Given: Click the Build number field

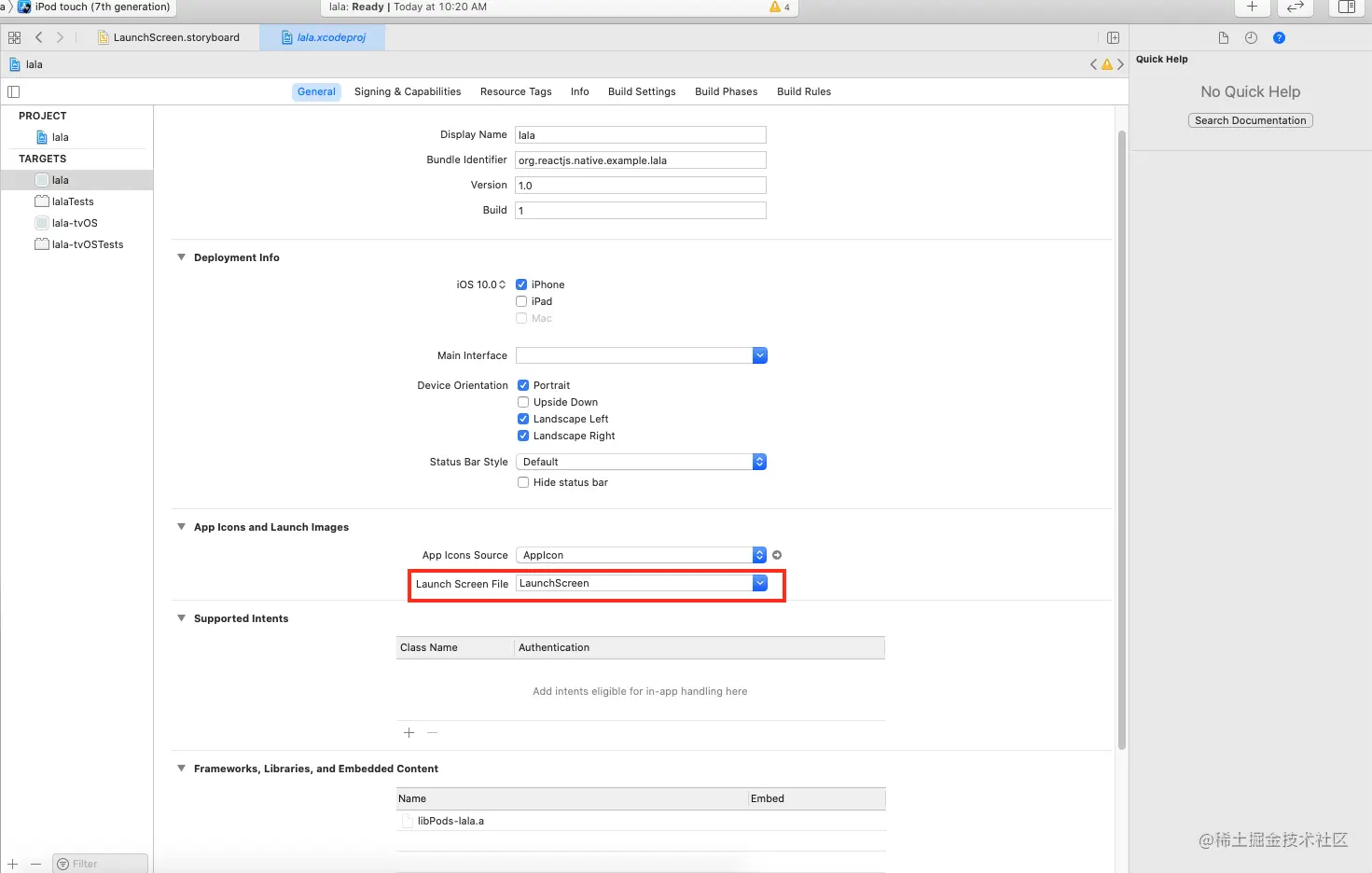Looking at the screenshot, I should (x=641, y=211).
